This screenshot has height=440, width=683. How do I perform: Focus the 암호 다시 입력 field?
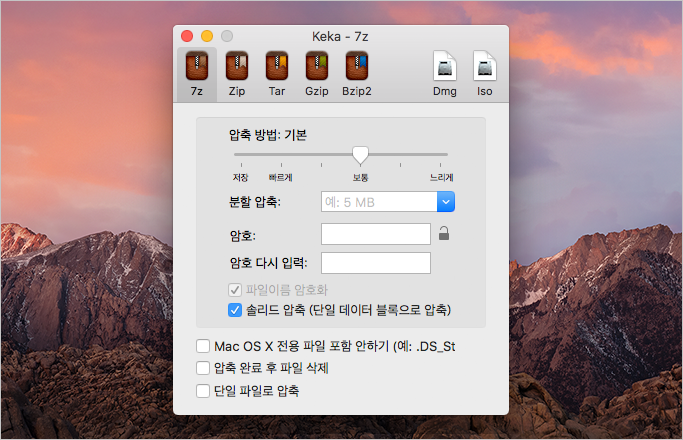(x=376, y=263)
